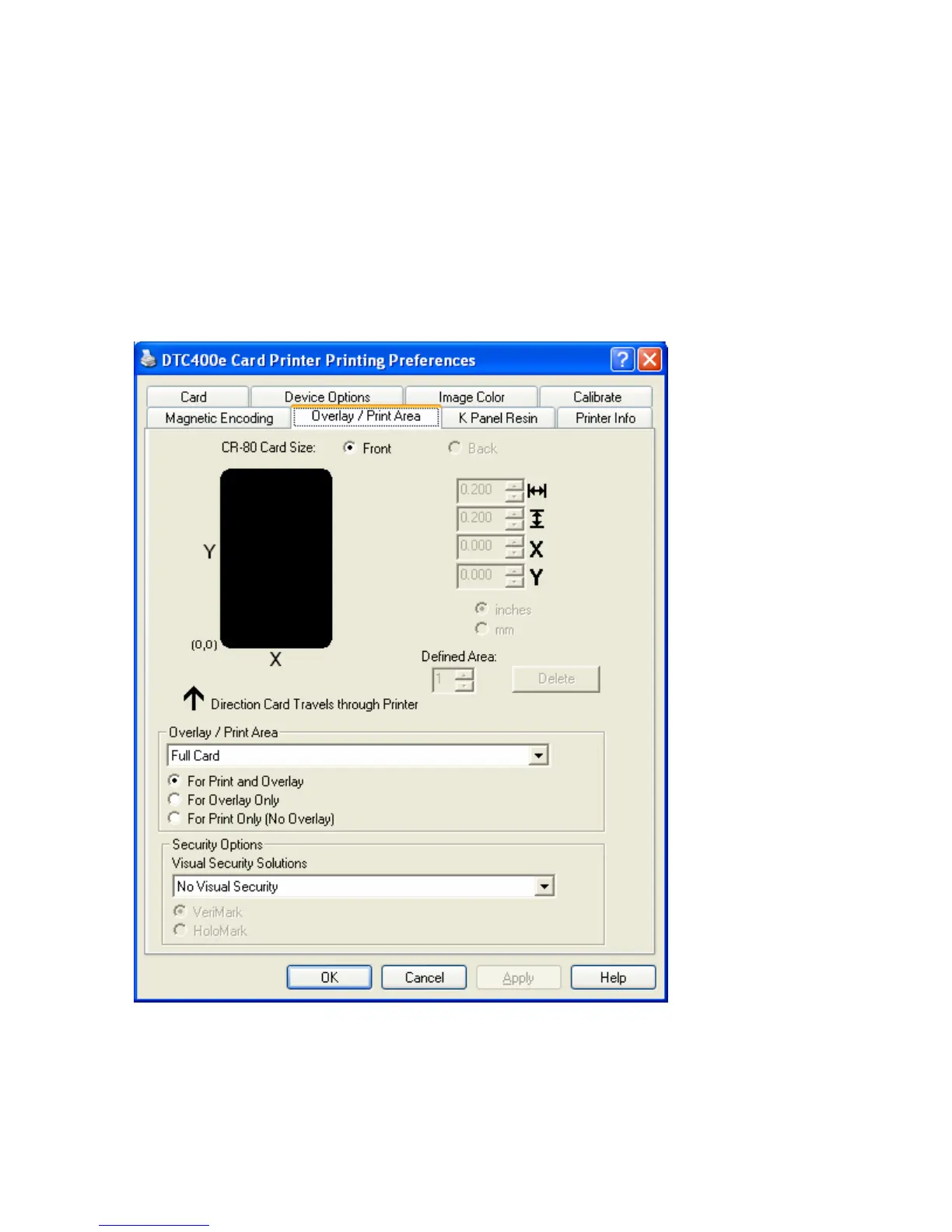Open the Image Color tab
The height and width of the screenshot is (1232, 952).
[x=471, y=397]
